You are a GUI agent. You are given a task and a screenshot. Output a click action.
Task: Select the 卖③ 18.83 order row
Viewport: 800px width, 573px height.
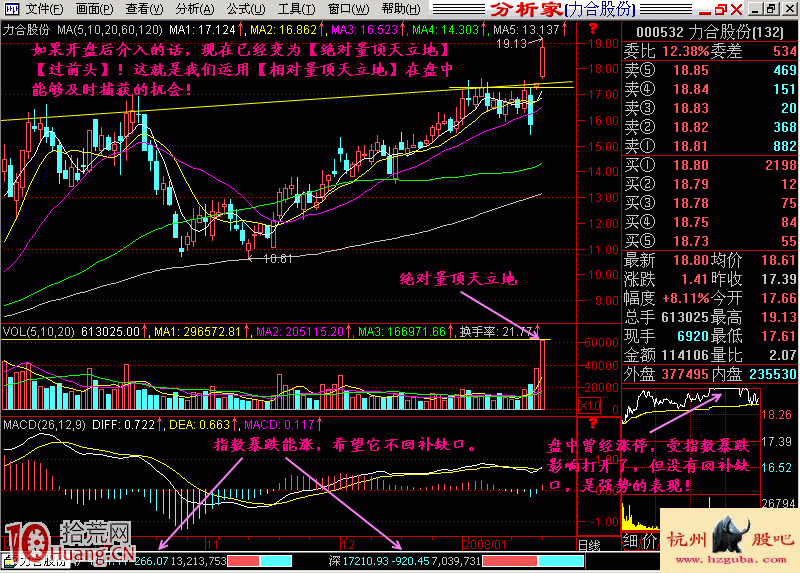(710, 108)
